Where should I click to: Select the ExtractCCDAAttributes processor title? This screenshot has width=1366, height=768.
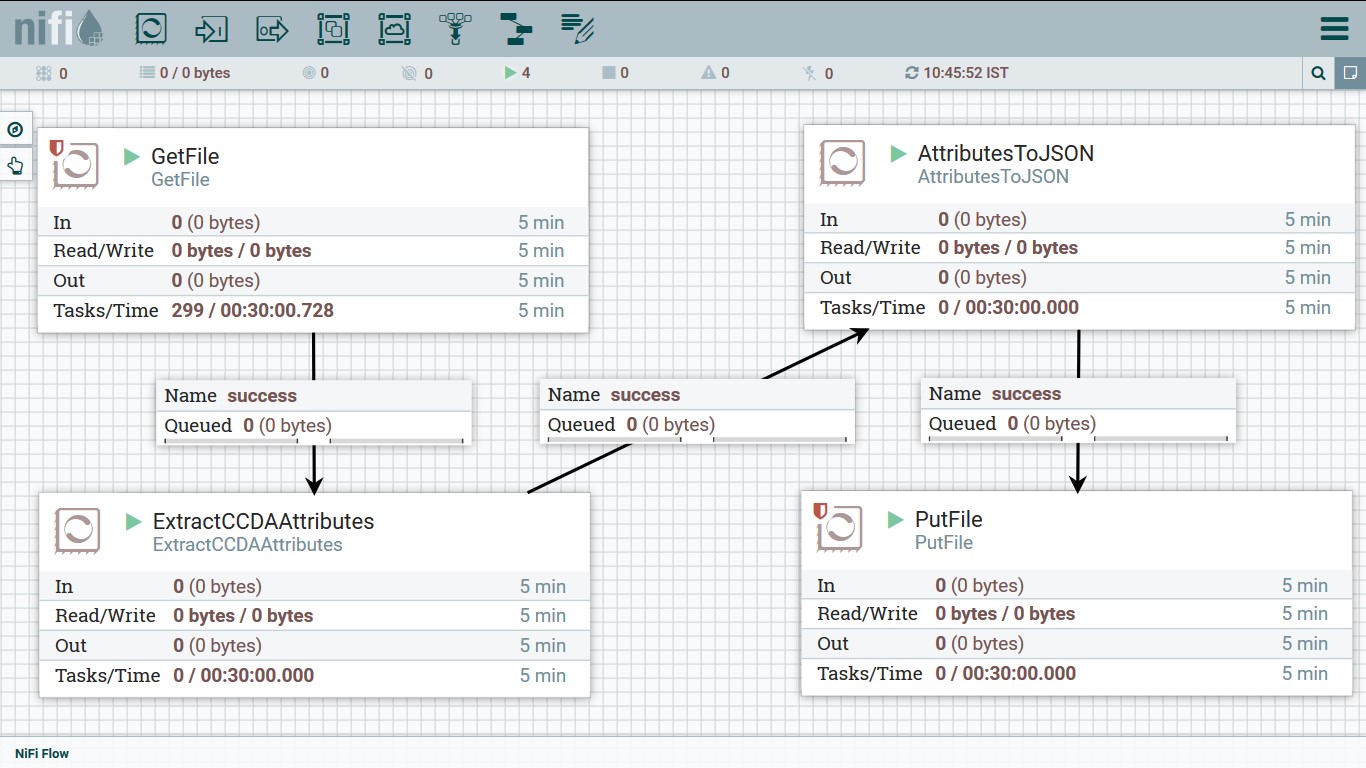point(263,521)
